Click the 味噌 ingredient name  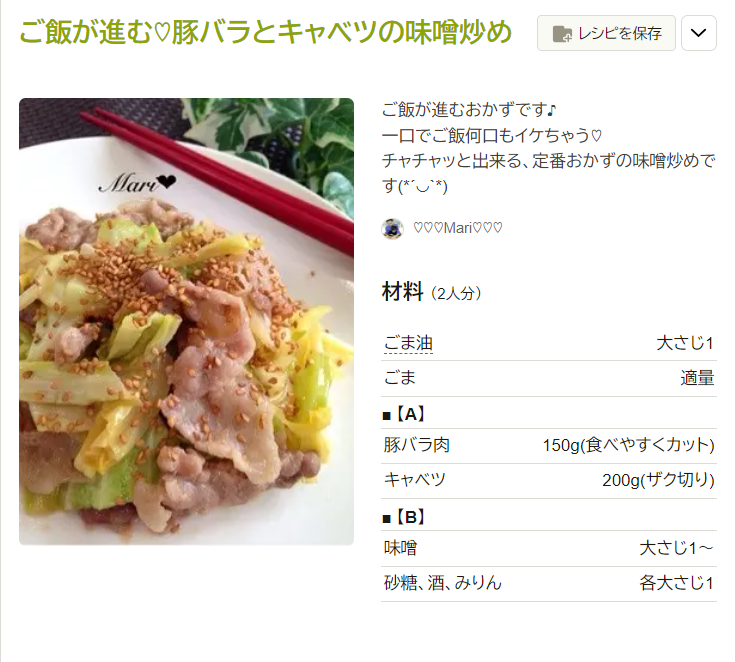pyautogui.click(x=400, y=548)
